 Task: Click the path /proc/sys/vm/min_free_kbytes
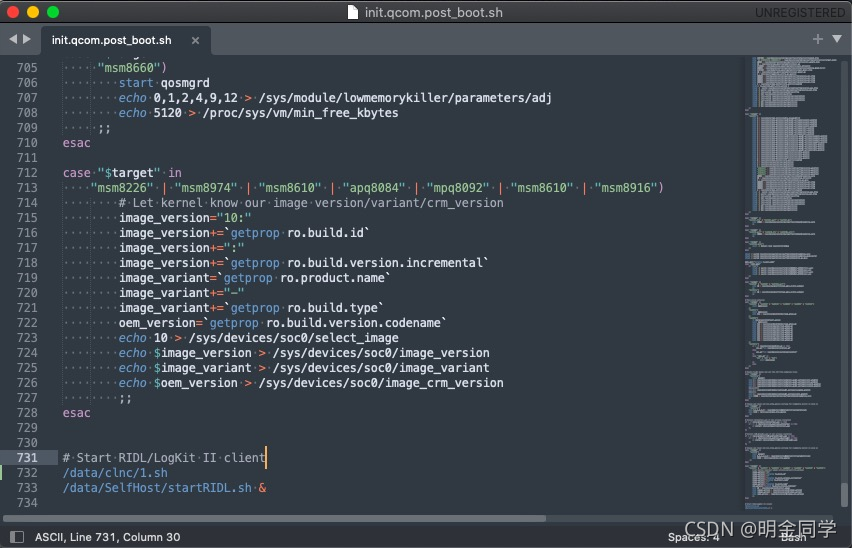point(300,113)
